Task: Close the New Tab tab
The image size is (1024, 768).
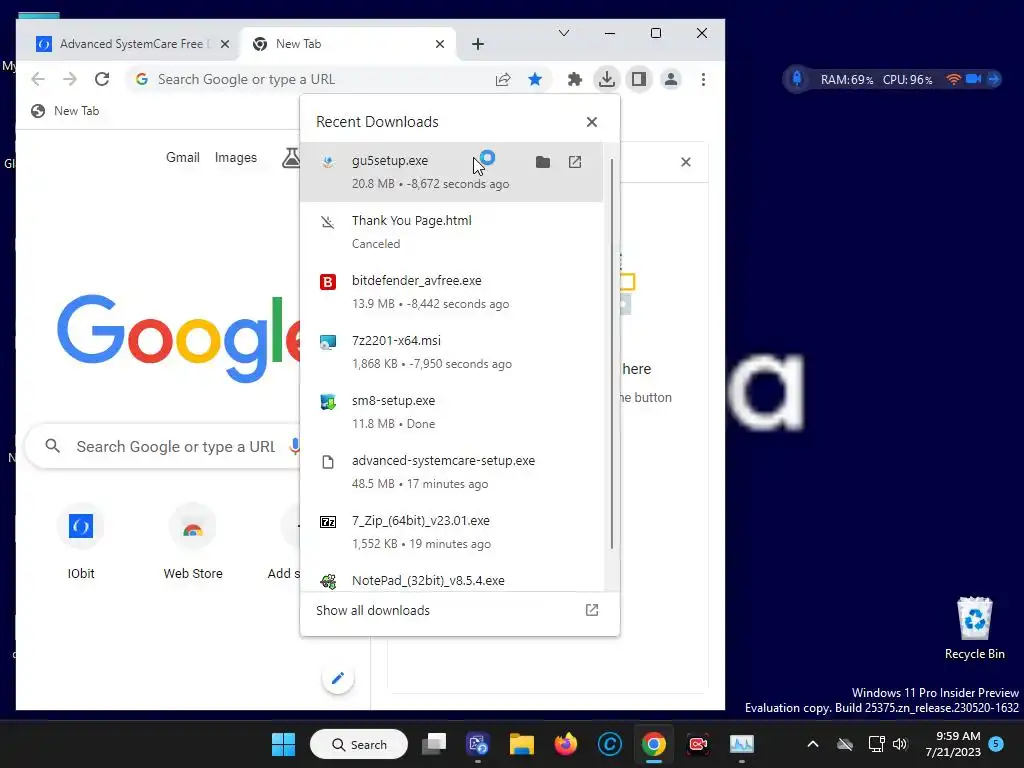Action: tap(440, 44)
